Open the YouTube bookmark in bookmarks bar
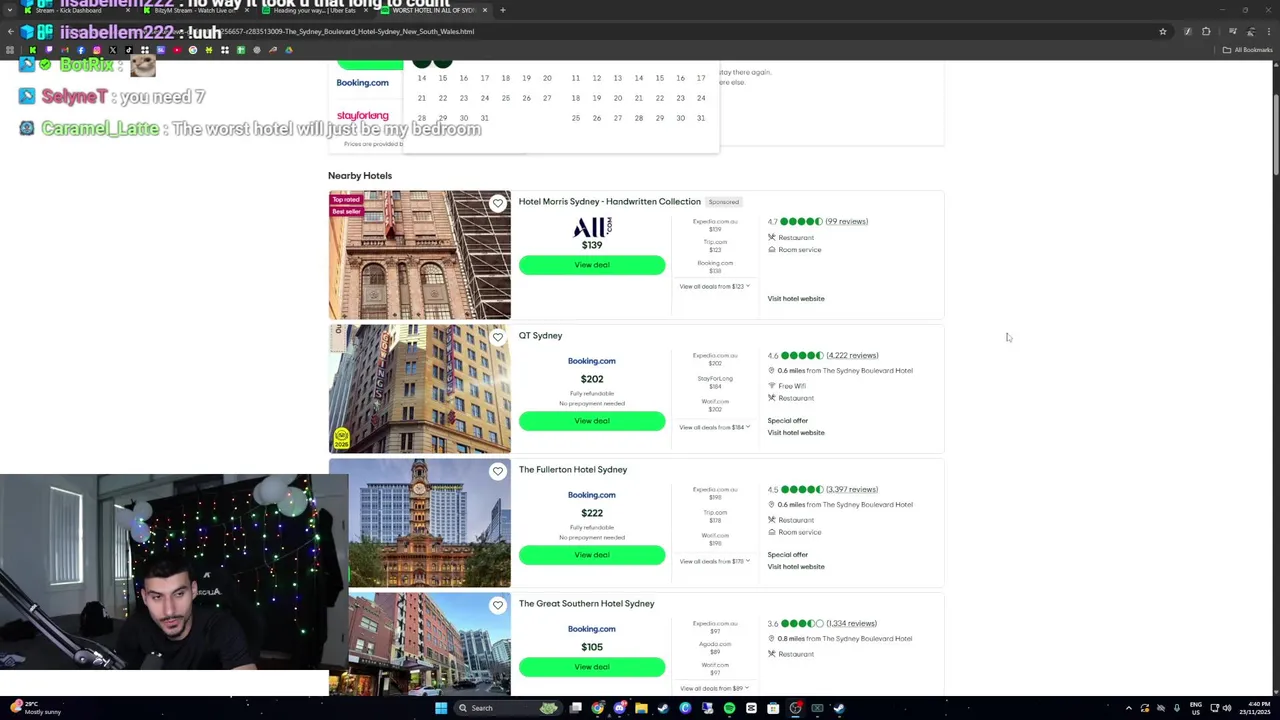Viewport: 1280px width, 720px height. tap(177, 50)
